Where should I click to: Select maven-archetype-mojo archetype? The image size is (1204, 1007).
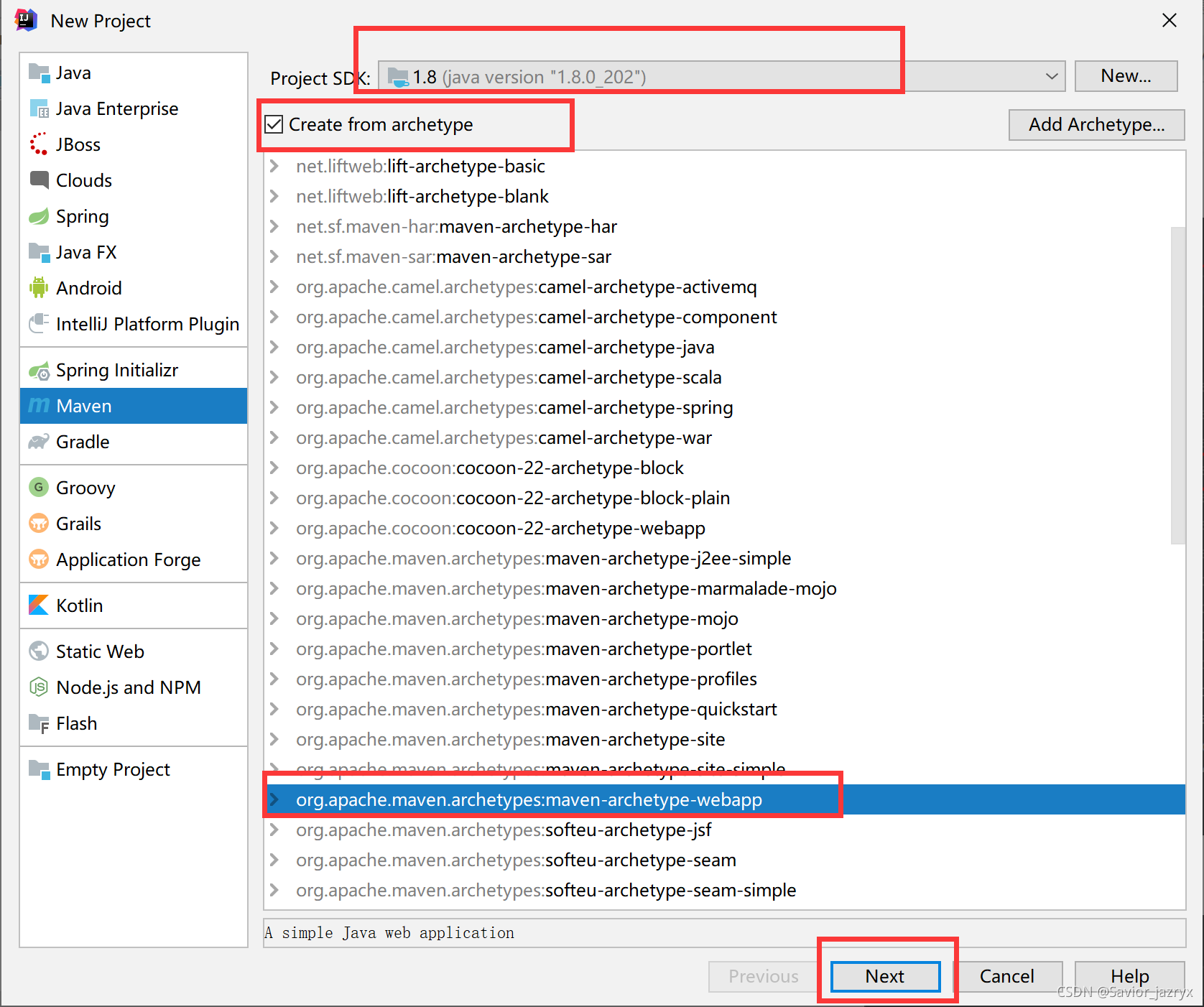click(724, 618)
